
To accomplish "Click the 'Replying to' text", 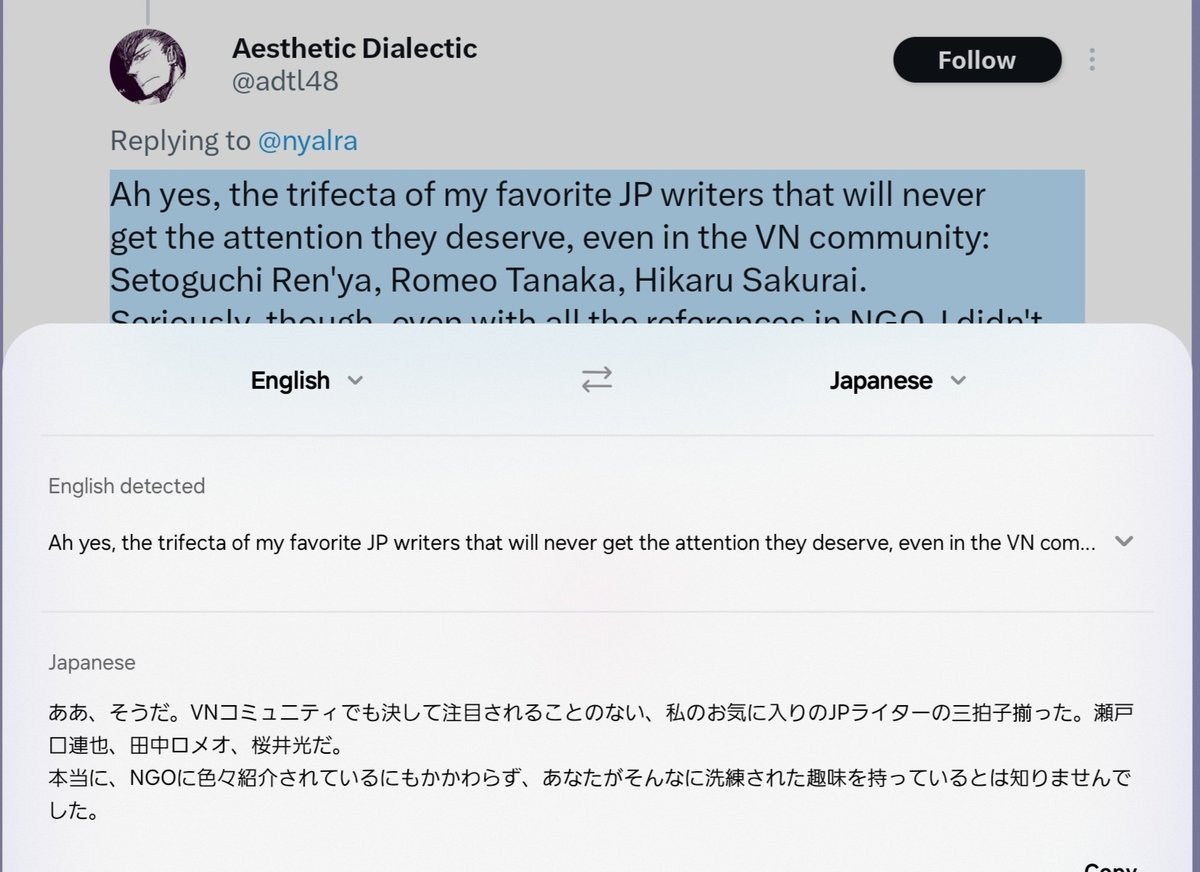I will click(180, 141).
